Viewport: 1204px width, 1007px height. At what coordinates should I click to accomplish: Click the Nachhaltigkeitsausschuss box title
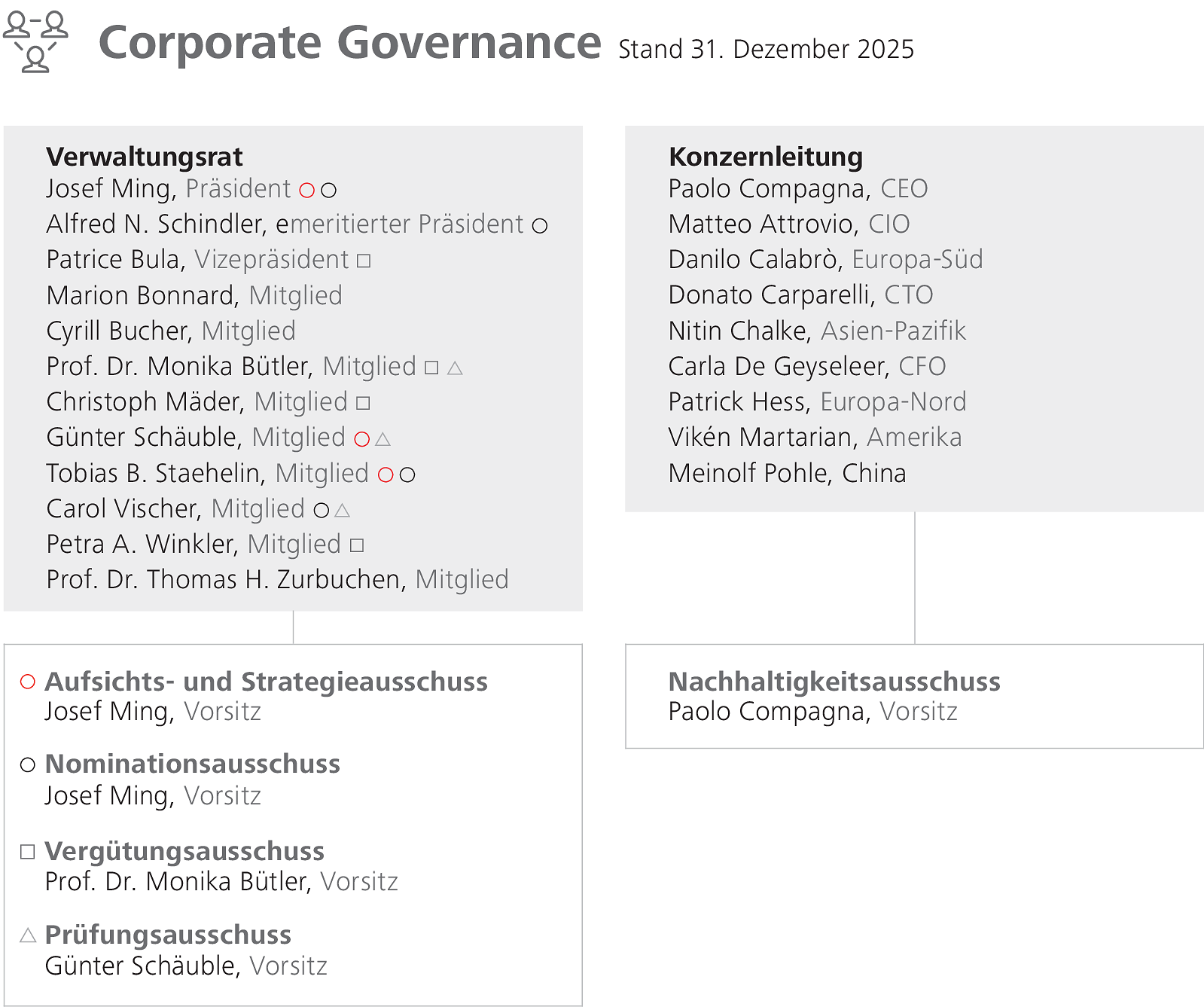(834, 682)
